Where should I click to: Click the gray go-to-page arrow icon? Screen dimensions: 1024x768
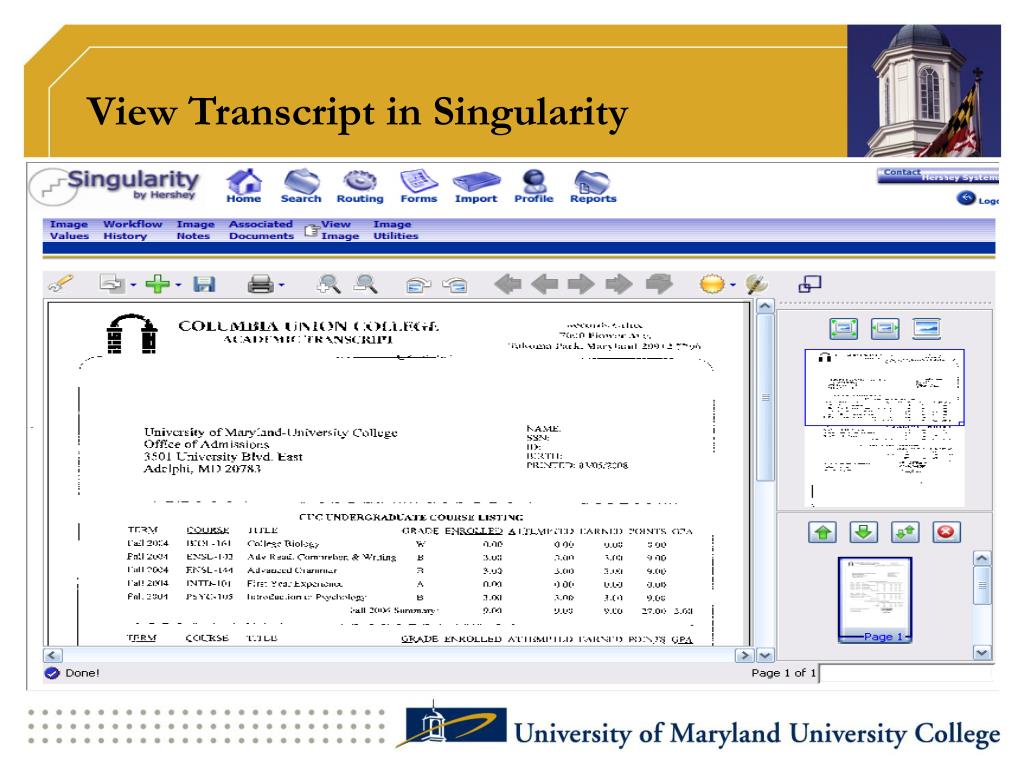coord(659,284)
